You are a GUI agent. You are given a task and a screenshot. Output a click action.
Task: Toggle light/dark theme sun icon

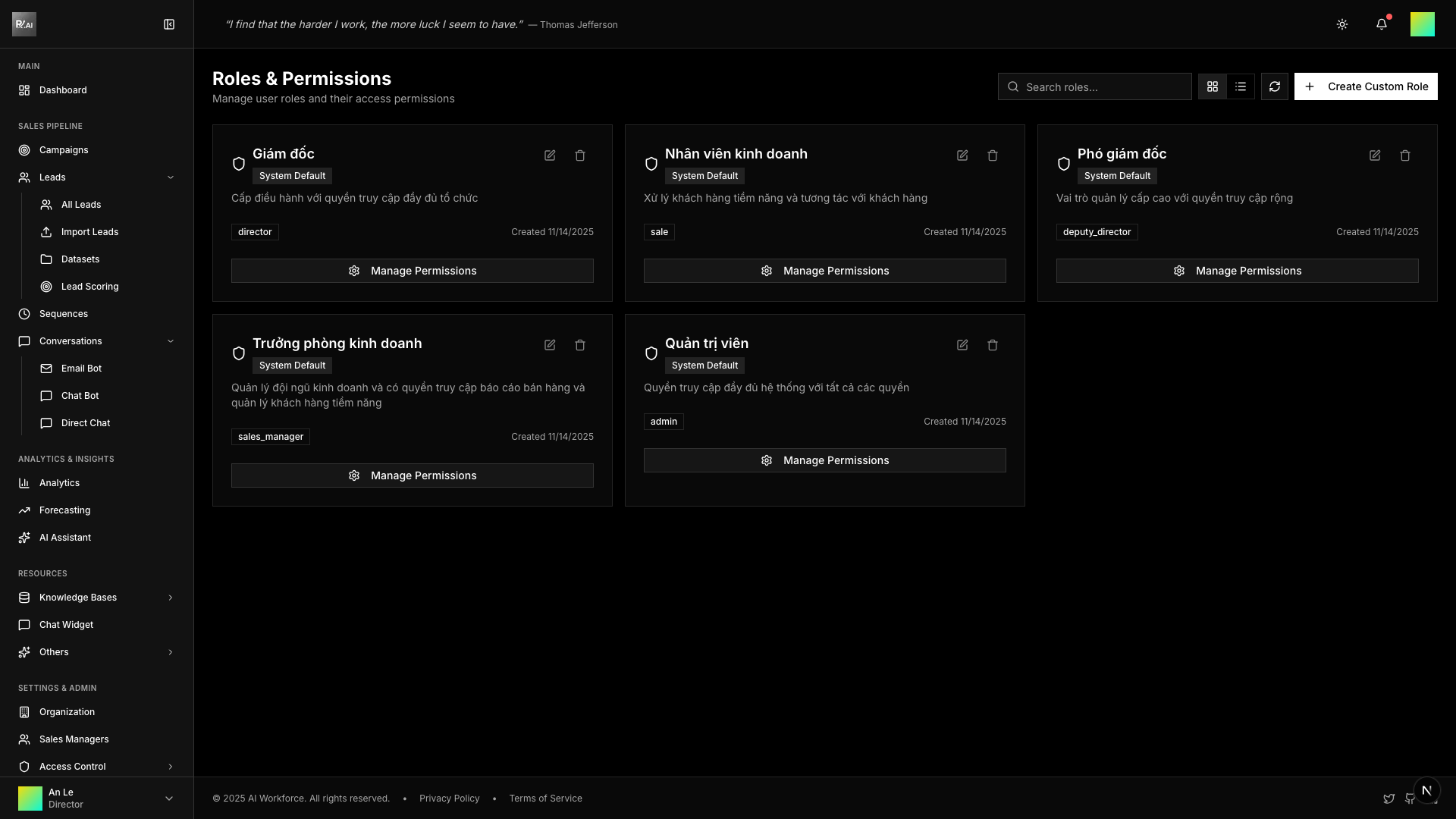[1342, 24]
